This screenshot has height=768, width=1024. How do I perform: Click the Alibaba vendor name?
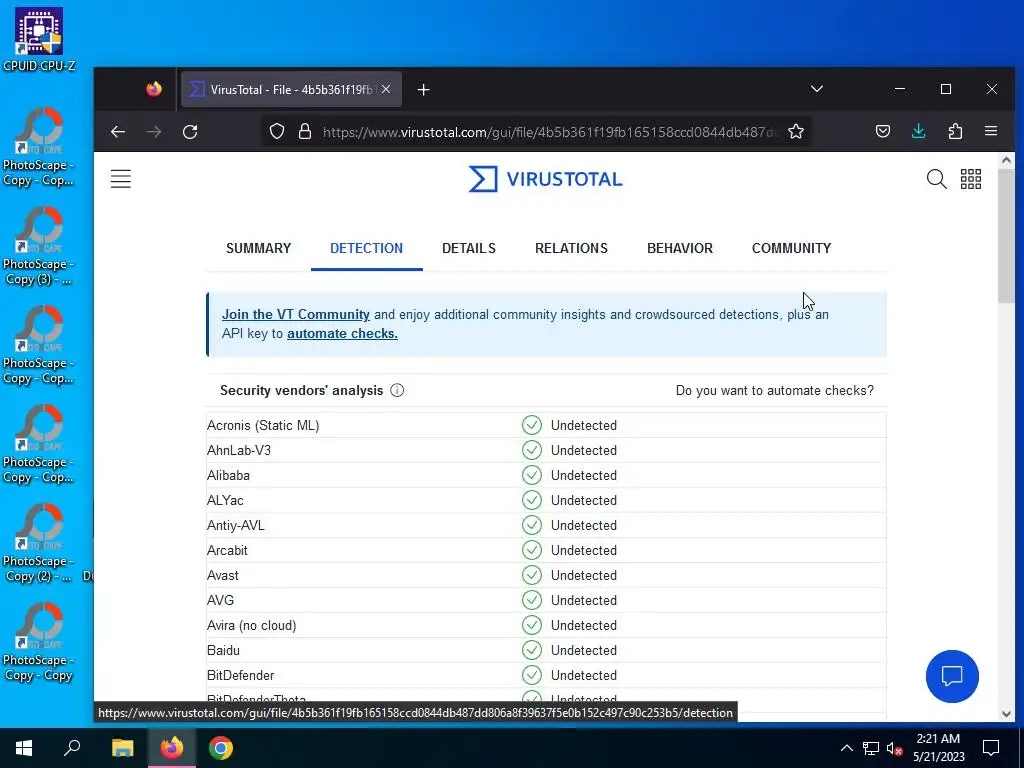228,475
